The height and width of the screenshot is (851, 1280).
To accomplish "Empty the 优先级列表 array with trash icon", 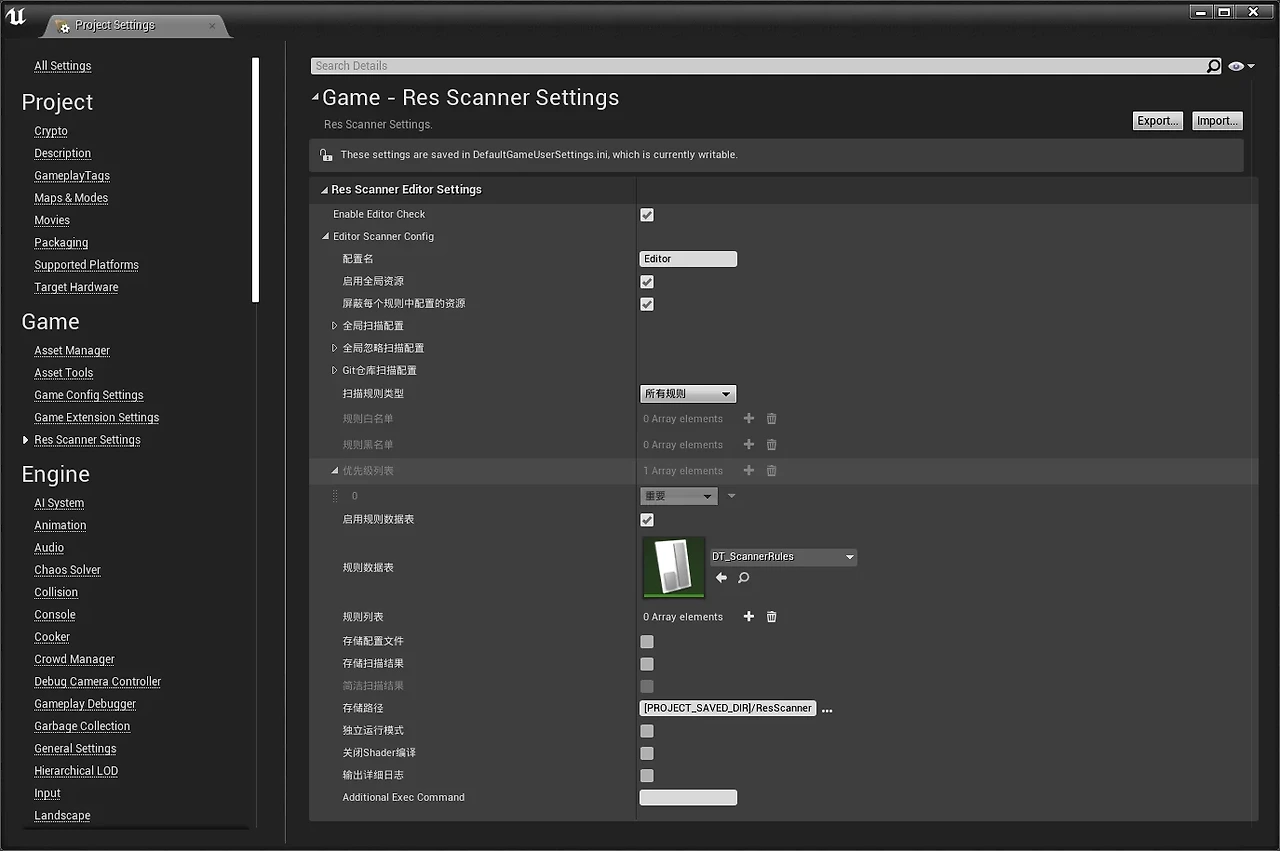I will (771, 471).
